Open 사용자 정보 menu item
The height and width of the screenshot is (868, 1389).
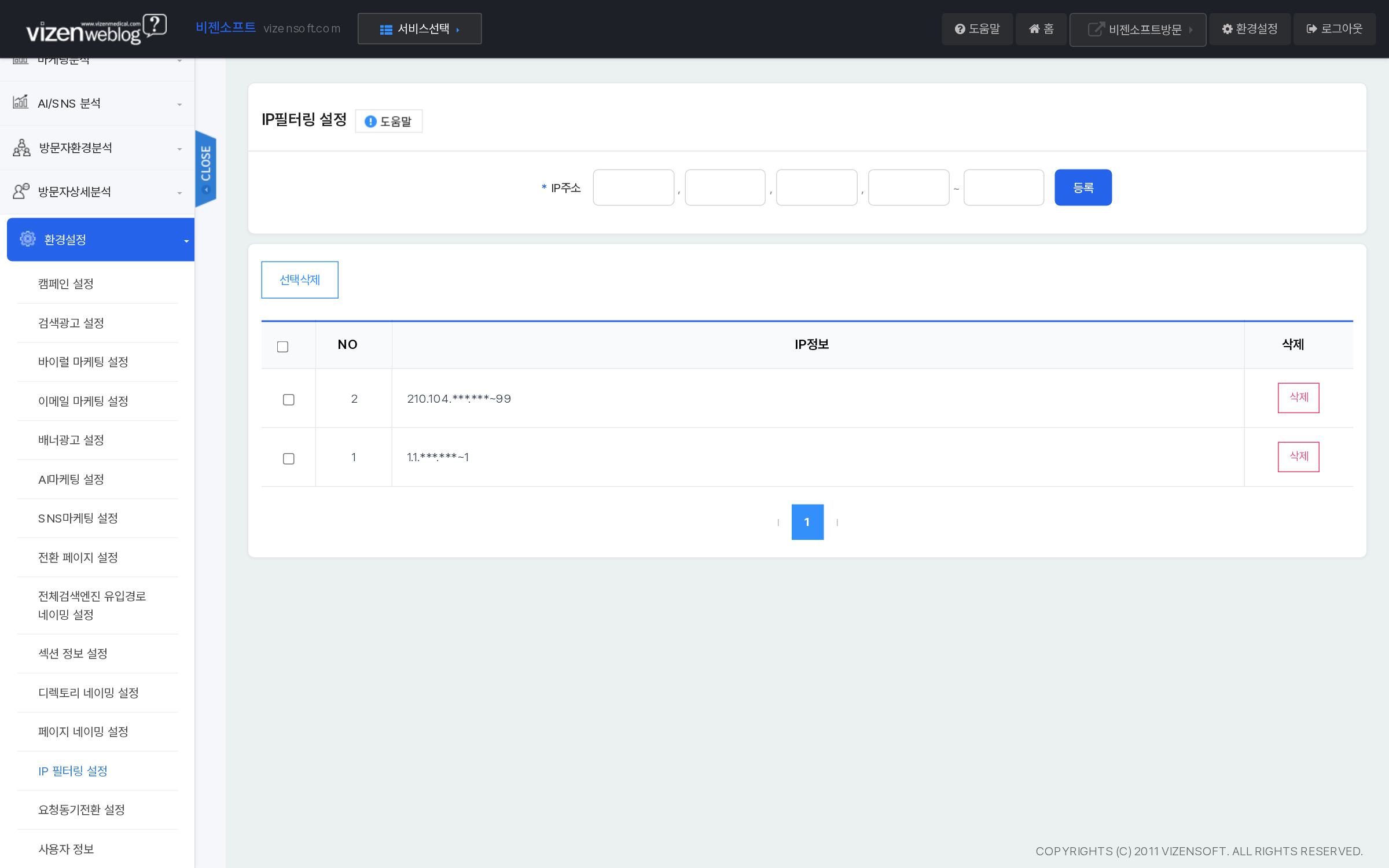pyautogui.click(x=66, y=849)
